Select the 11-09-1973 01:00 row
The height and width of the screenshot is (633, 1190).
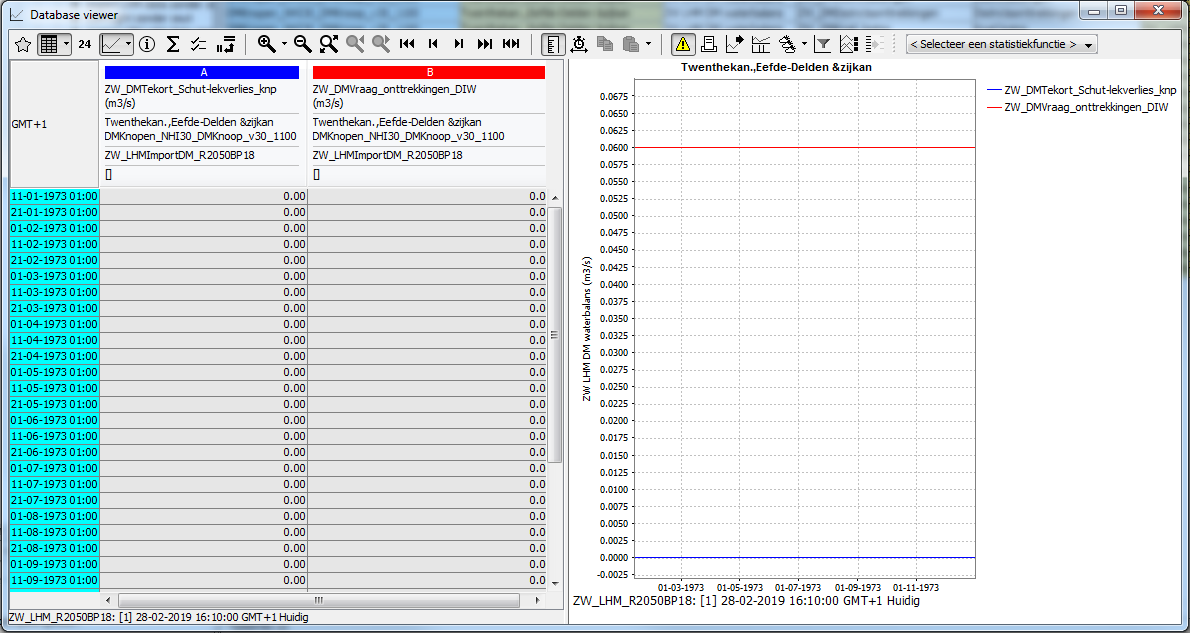point(54,580)
